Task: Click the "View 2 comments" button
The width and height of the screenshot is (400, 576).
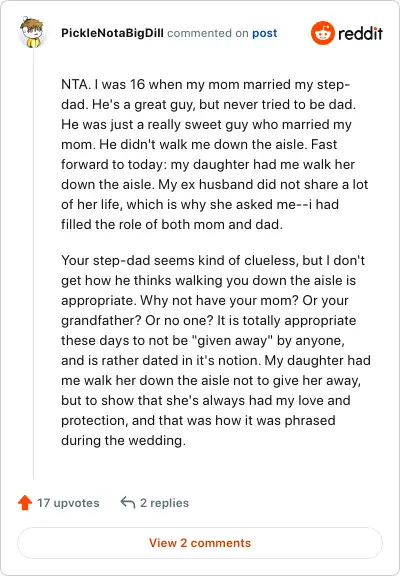Action: pyautogui.click(x=200, y=543)
